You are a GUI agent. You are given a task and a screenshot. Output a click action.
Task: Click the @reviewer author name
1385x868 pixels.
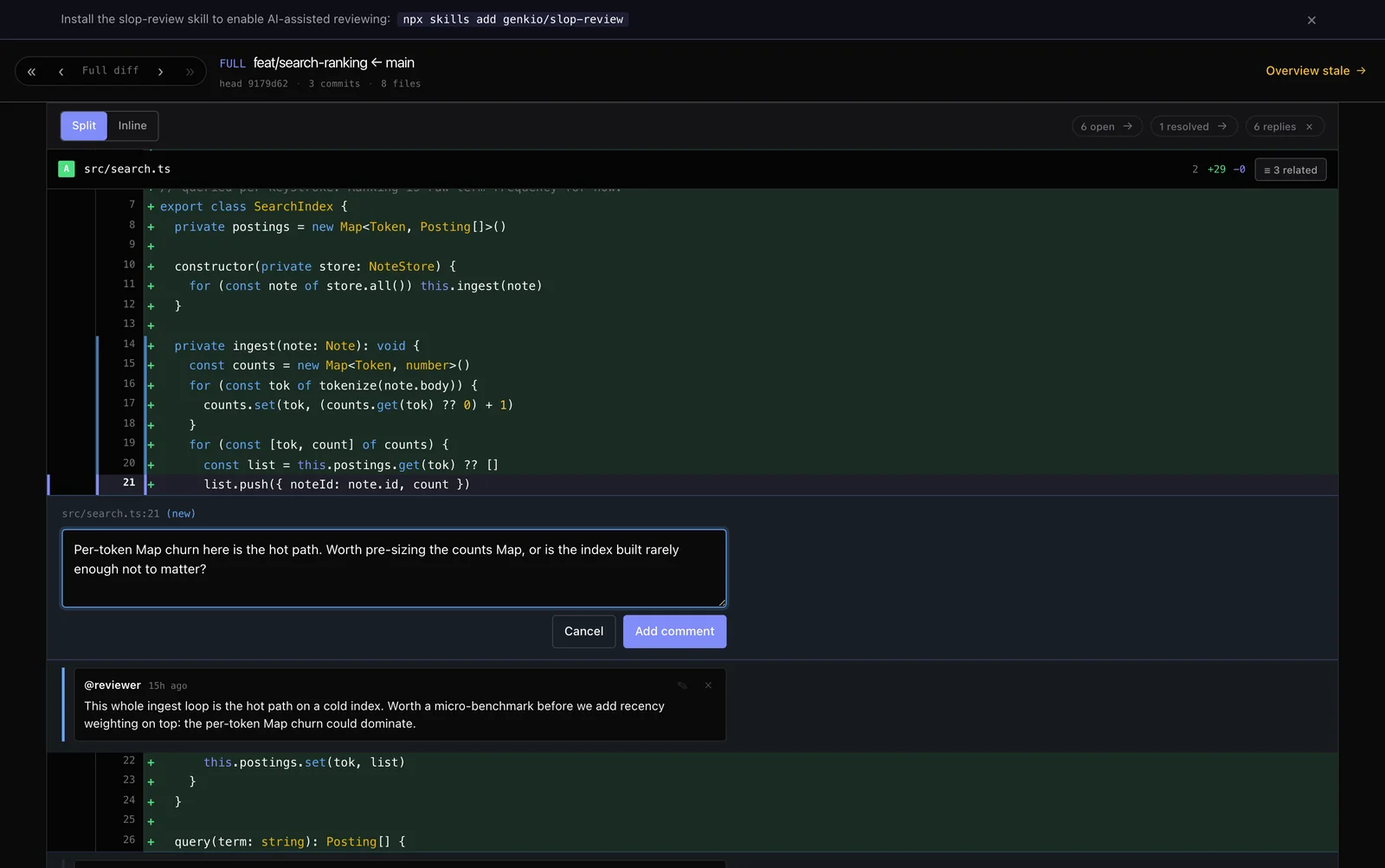click(x=113, y=685)
